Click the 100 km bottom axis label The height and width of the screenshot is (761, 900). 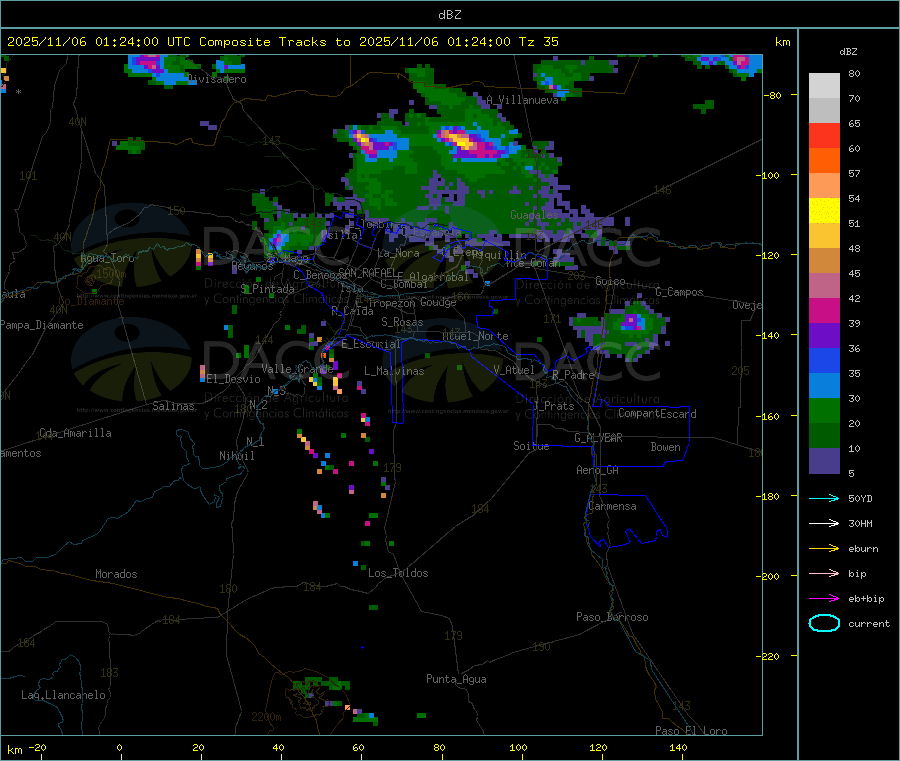coord(518,747)
